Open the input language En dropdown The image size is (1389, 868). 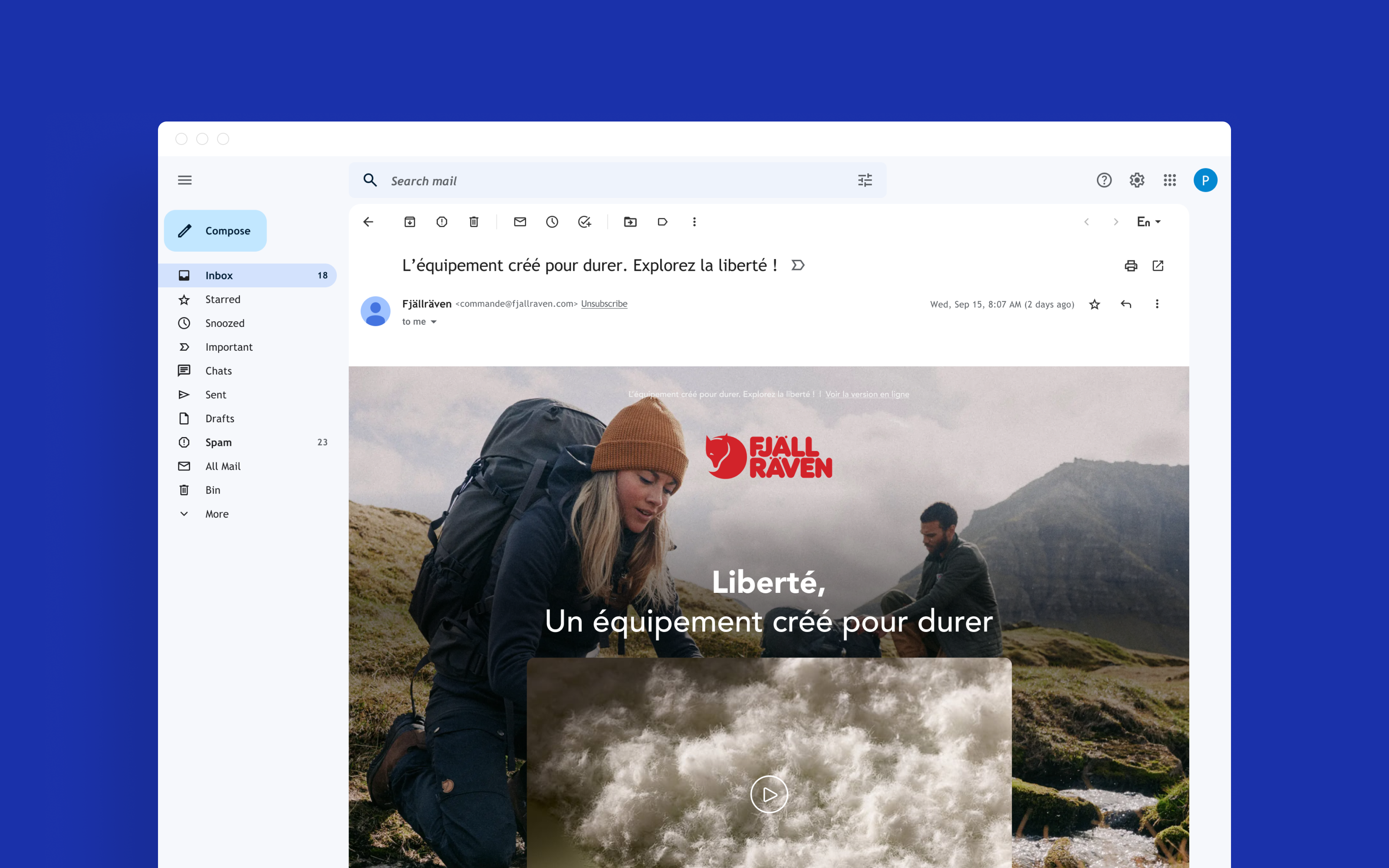click(1149, 222)
